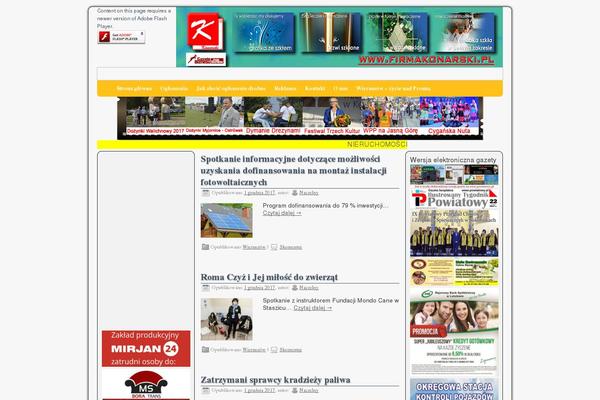Click the www.firmakonarski.pl banner address
This screenshot has width=600, height=400.
point(426,60)
